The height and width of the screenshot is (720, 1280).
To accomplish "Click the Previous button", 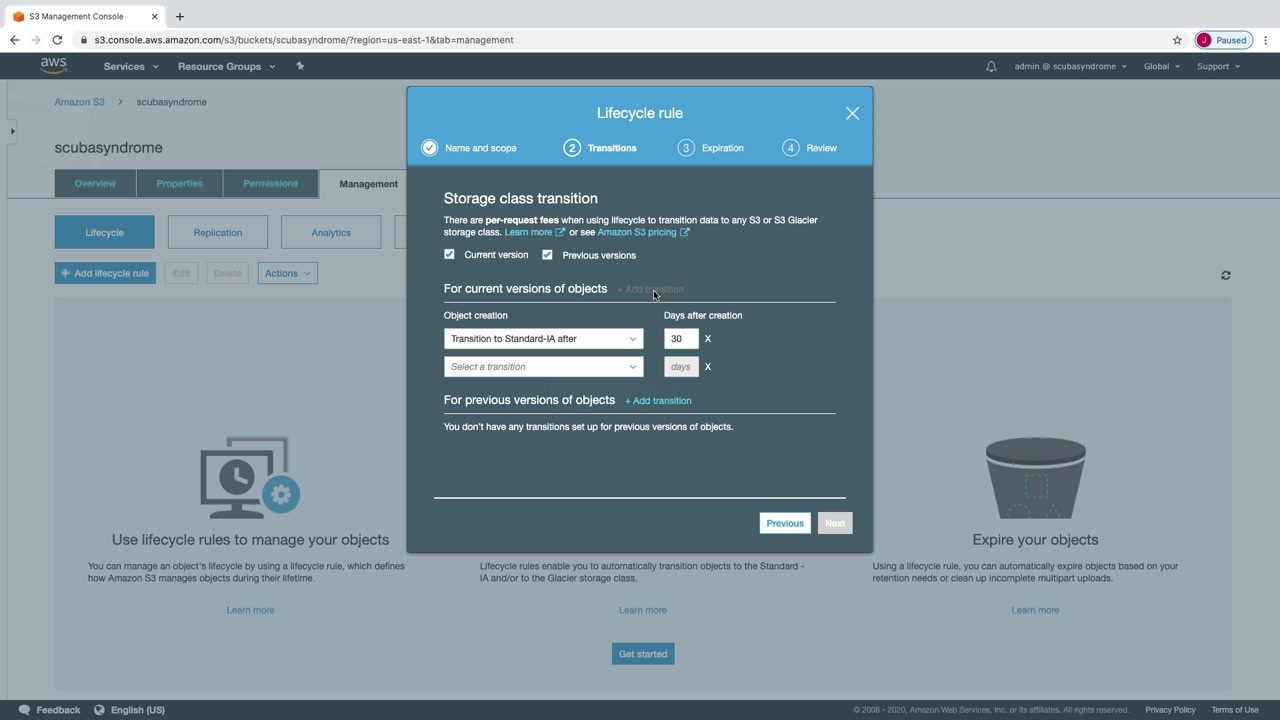I will [x=785, y=523].
